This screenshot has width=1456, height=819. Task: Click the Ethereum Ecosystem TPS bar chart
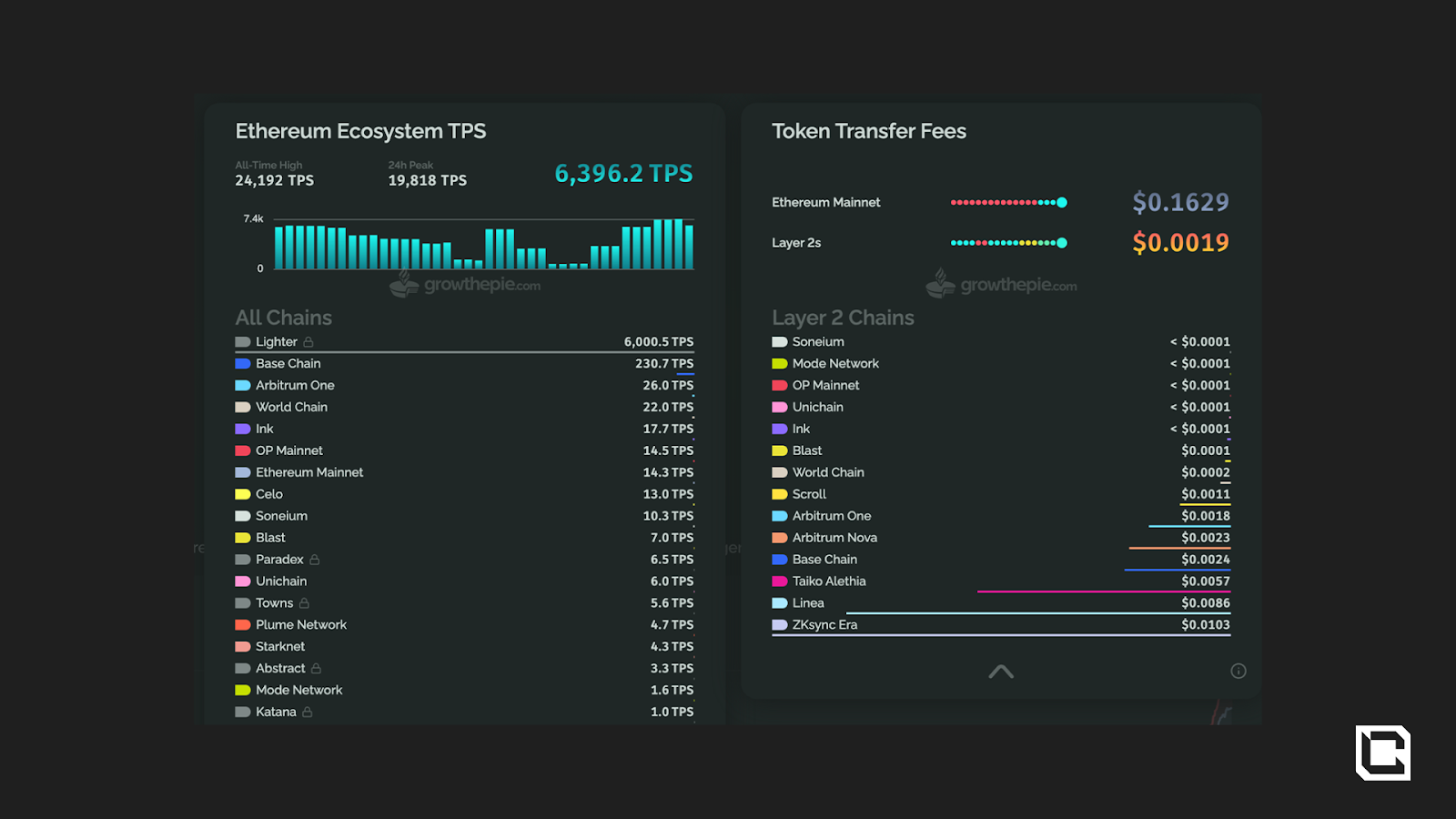click(x=484, y=244)
